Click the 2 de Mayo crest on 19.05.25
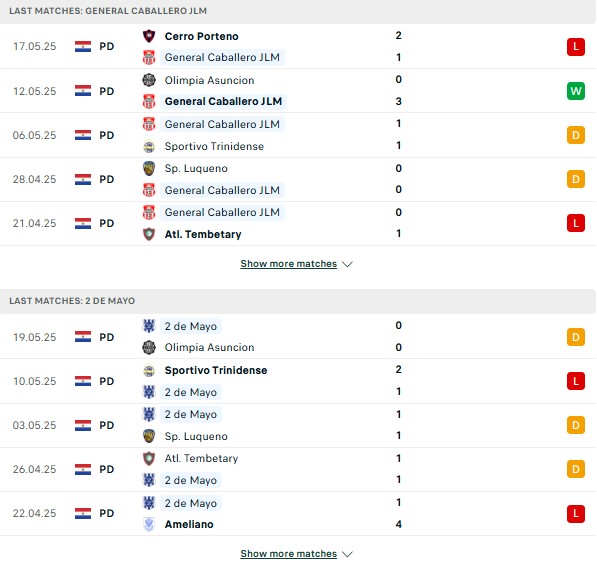 coord(149,326)
